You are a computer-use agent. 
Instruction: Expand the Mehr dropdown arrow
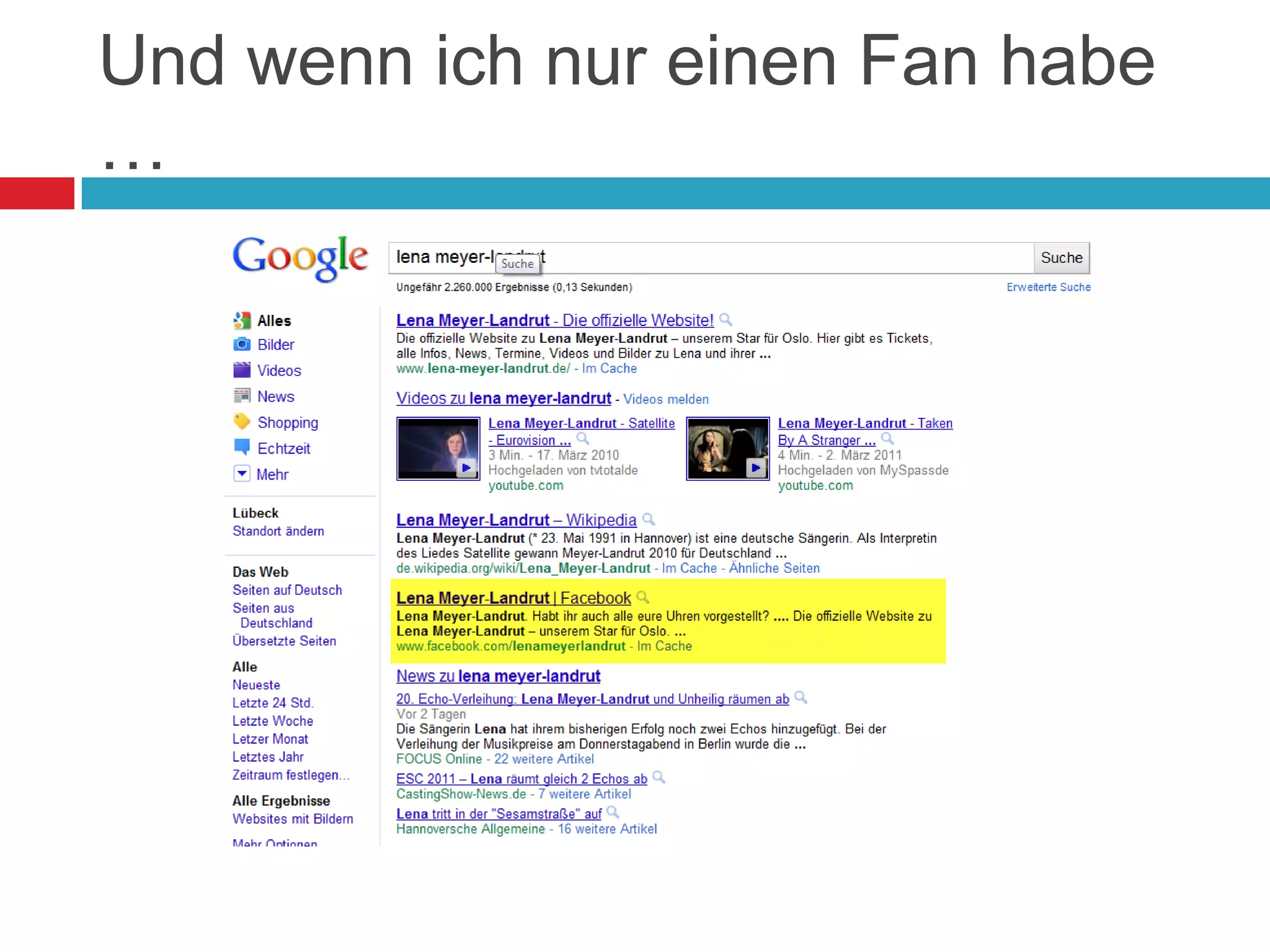(242, 474)
